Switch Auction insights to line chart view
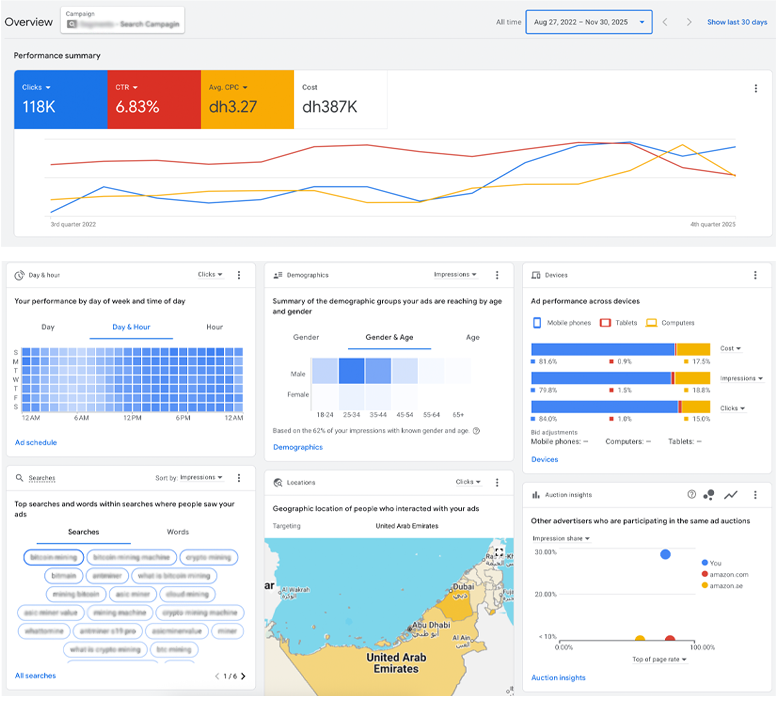 click(731, 494)
